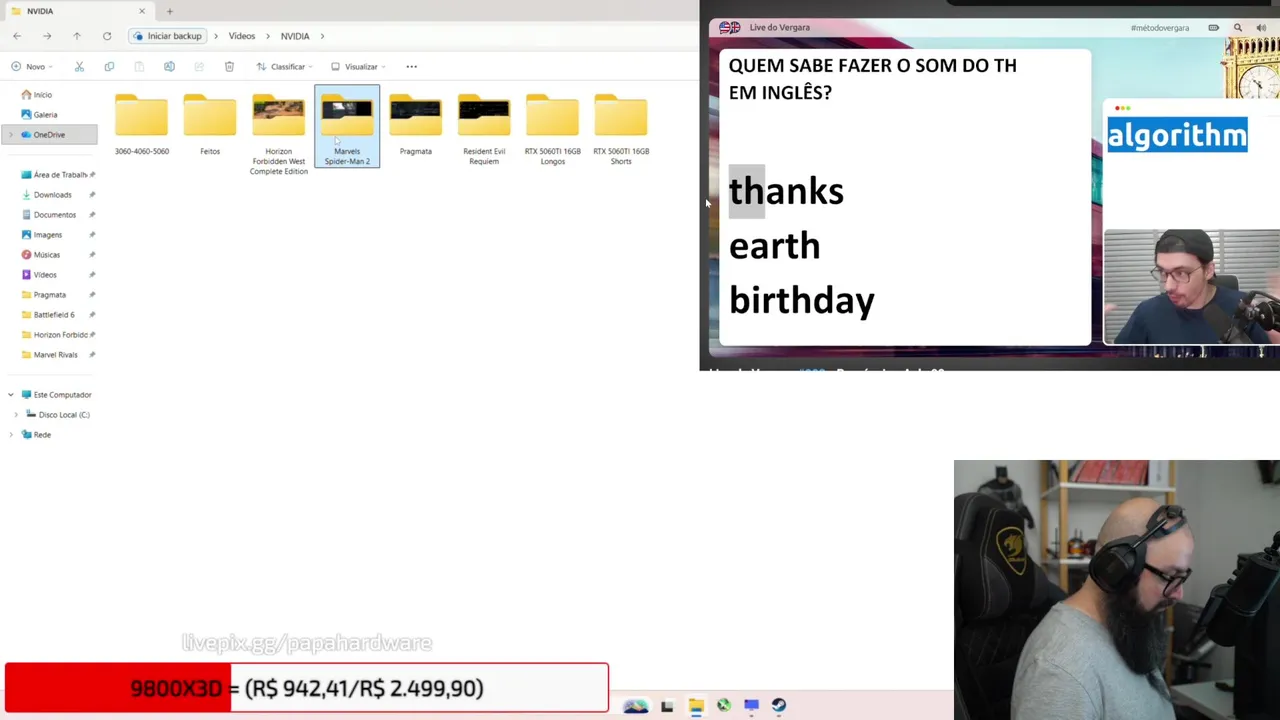The width and height of the screenshot is (1280, 720).
Task: Expand the OneDrive tree node
Action: coord(11,135)
